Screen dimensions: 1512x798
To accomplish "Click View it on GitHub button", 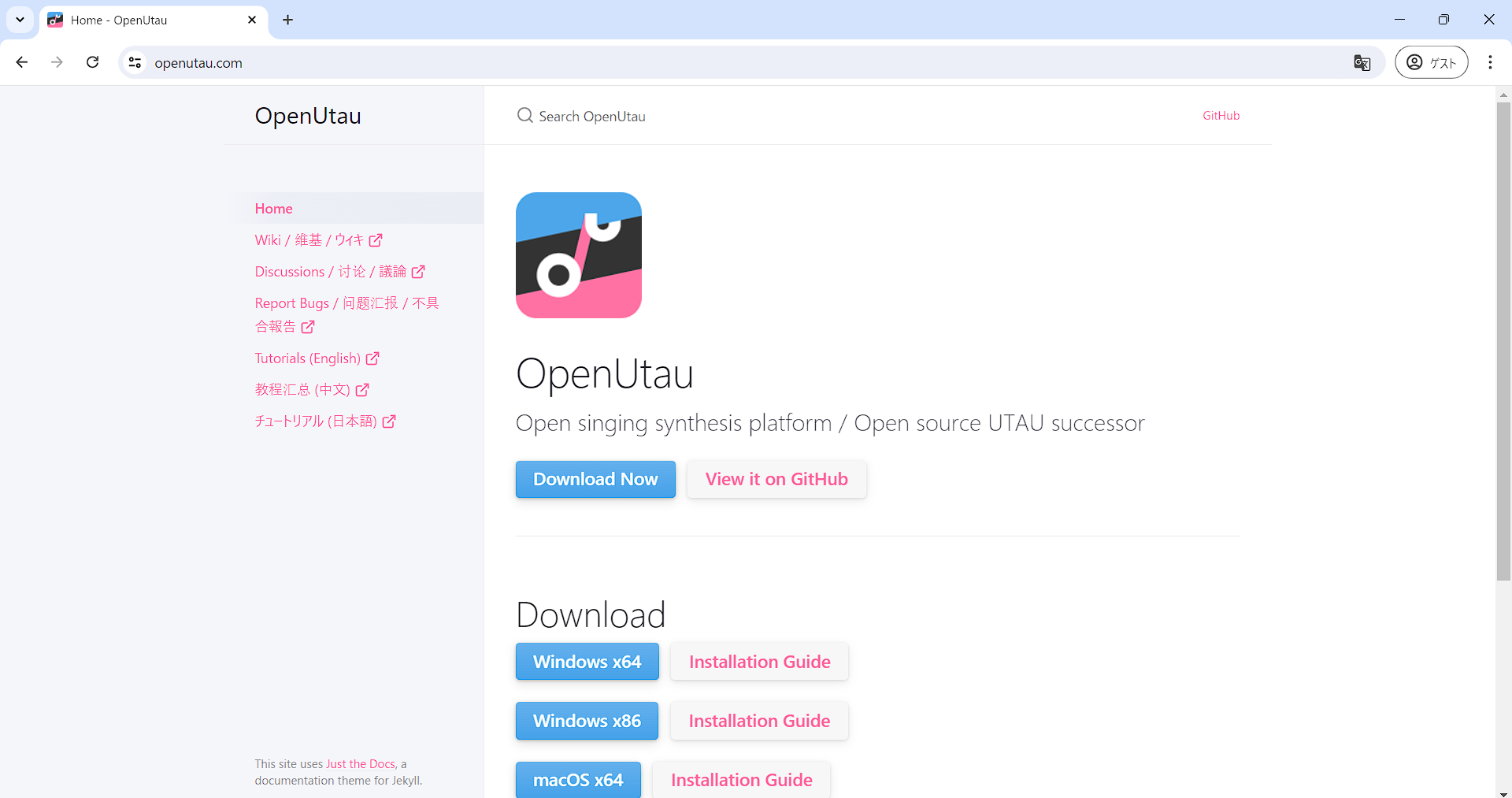I will click(x=776, y=479).
